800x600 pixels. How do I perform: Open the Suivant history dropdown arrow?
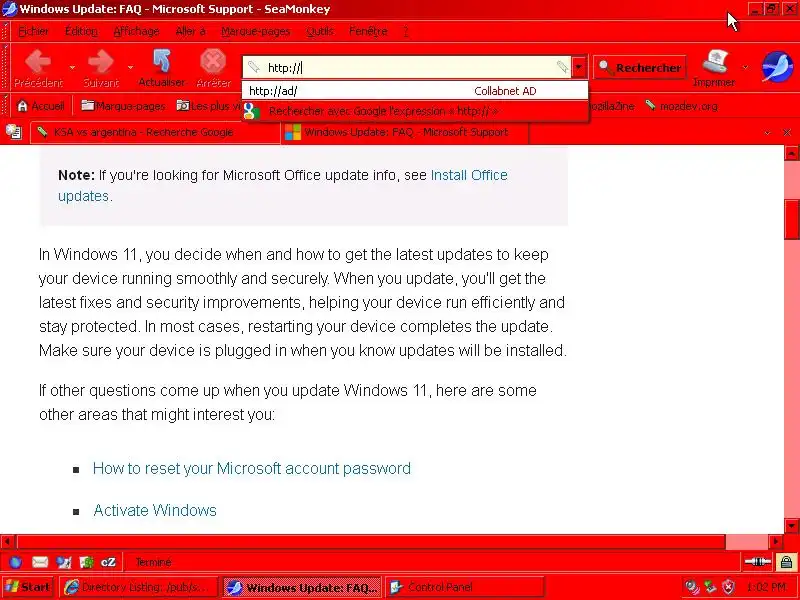(x=130, y=67)
